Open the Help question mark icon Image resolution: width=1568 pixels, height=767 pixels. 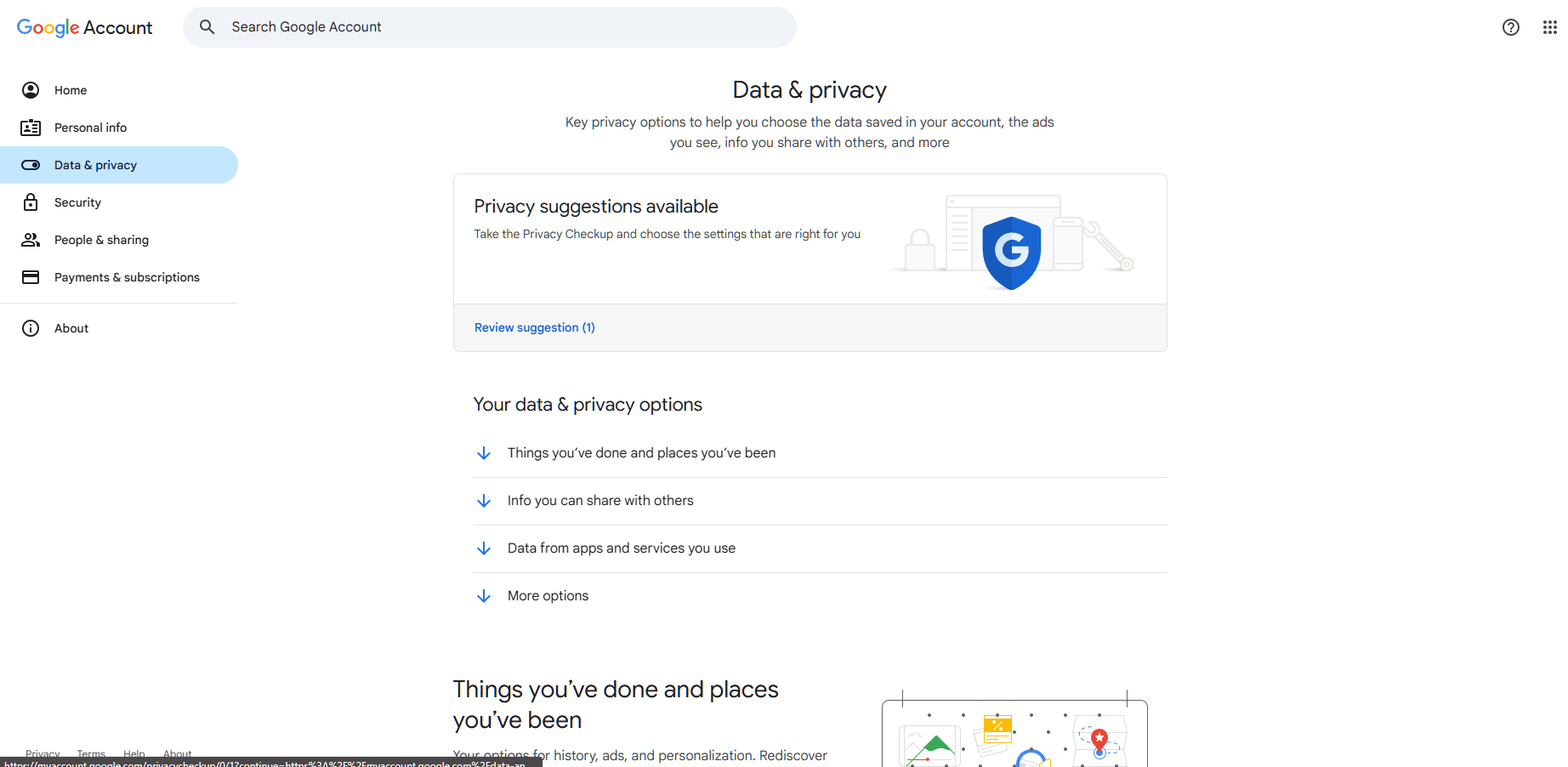[x=1510, y=27]
